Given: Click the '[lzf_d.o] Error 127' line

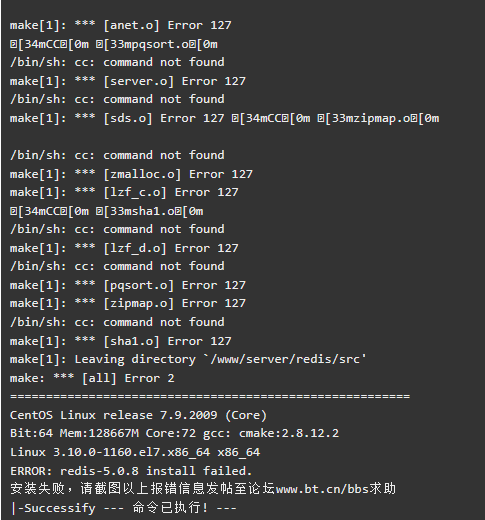Looking at the screenshot, I should (x=124, y=248).
